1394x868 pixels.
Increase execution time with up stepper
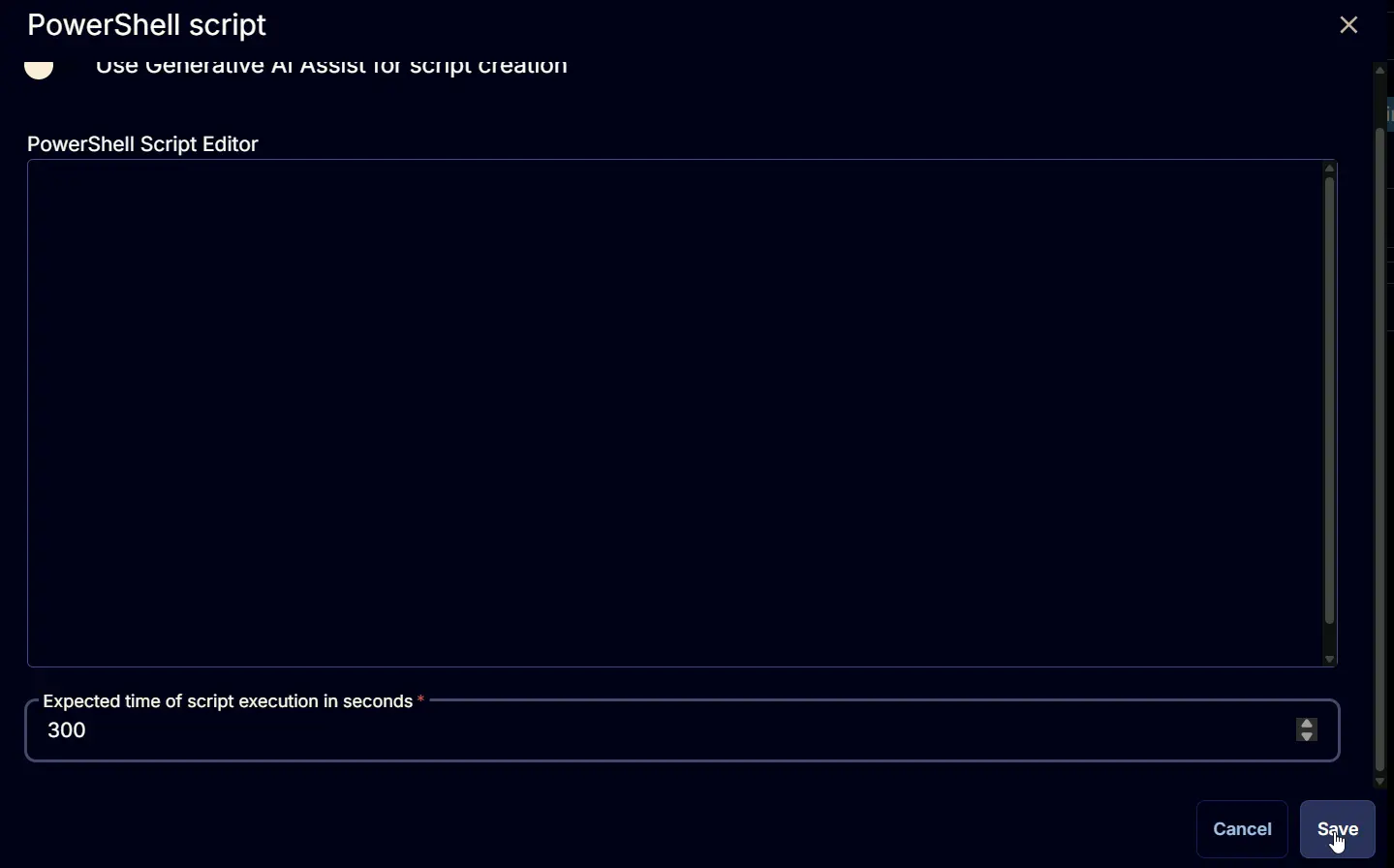point(1308,724)
